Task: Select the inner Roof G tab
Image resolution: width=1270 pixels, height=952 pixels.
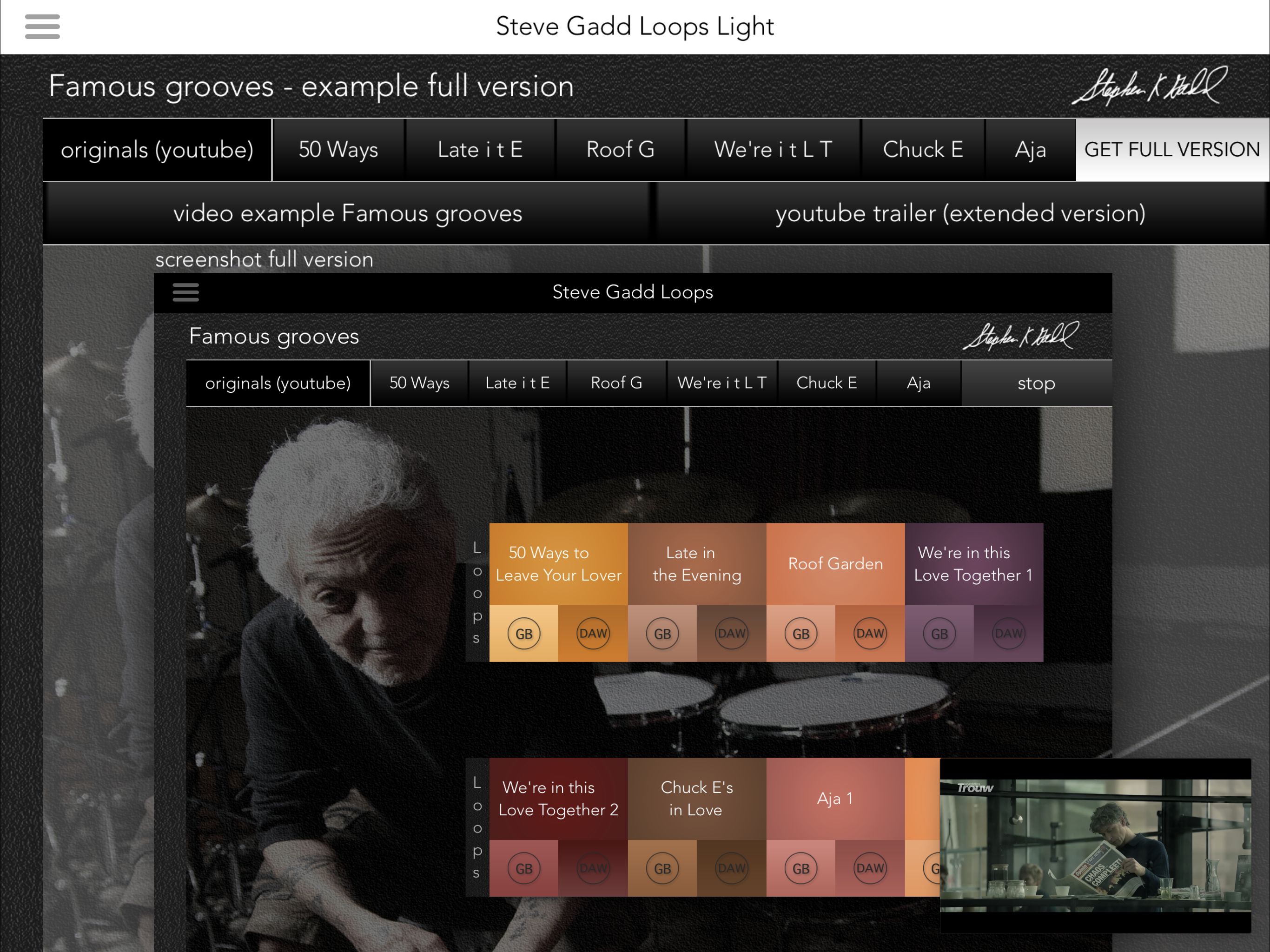Action: (x=616, y=383)
